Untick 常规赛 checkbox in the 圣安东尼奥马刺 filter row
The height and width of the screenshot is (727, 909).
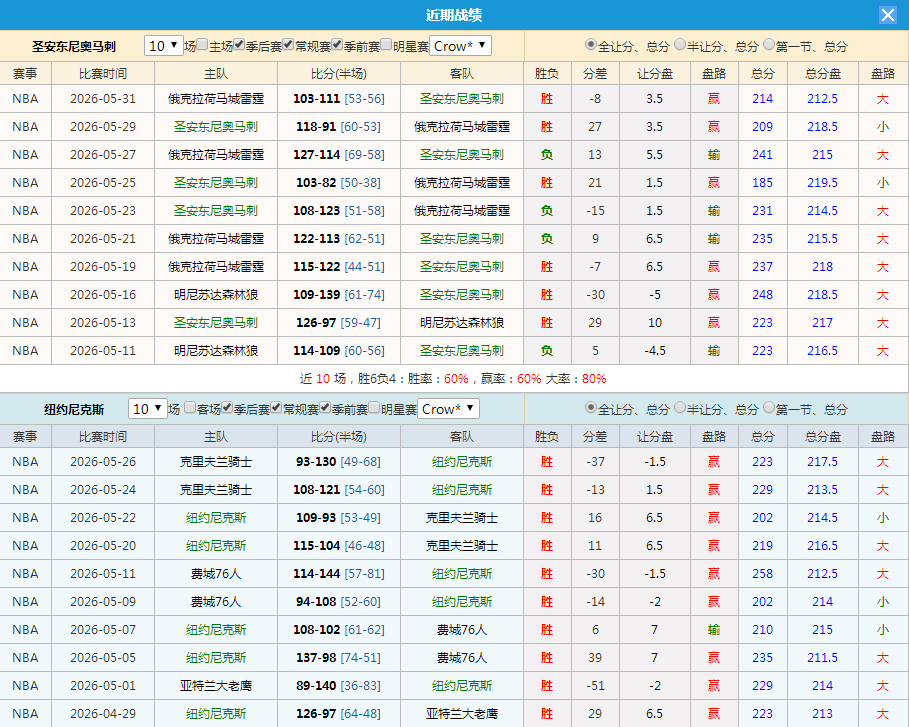tap(288, 45)
